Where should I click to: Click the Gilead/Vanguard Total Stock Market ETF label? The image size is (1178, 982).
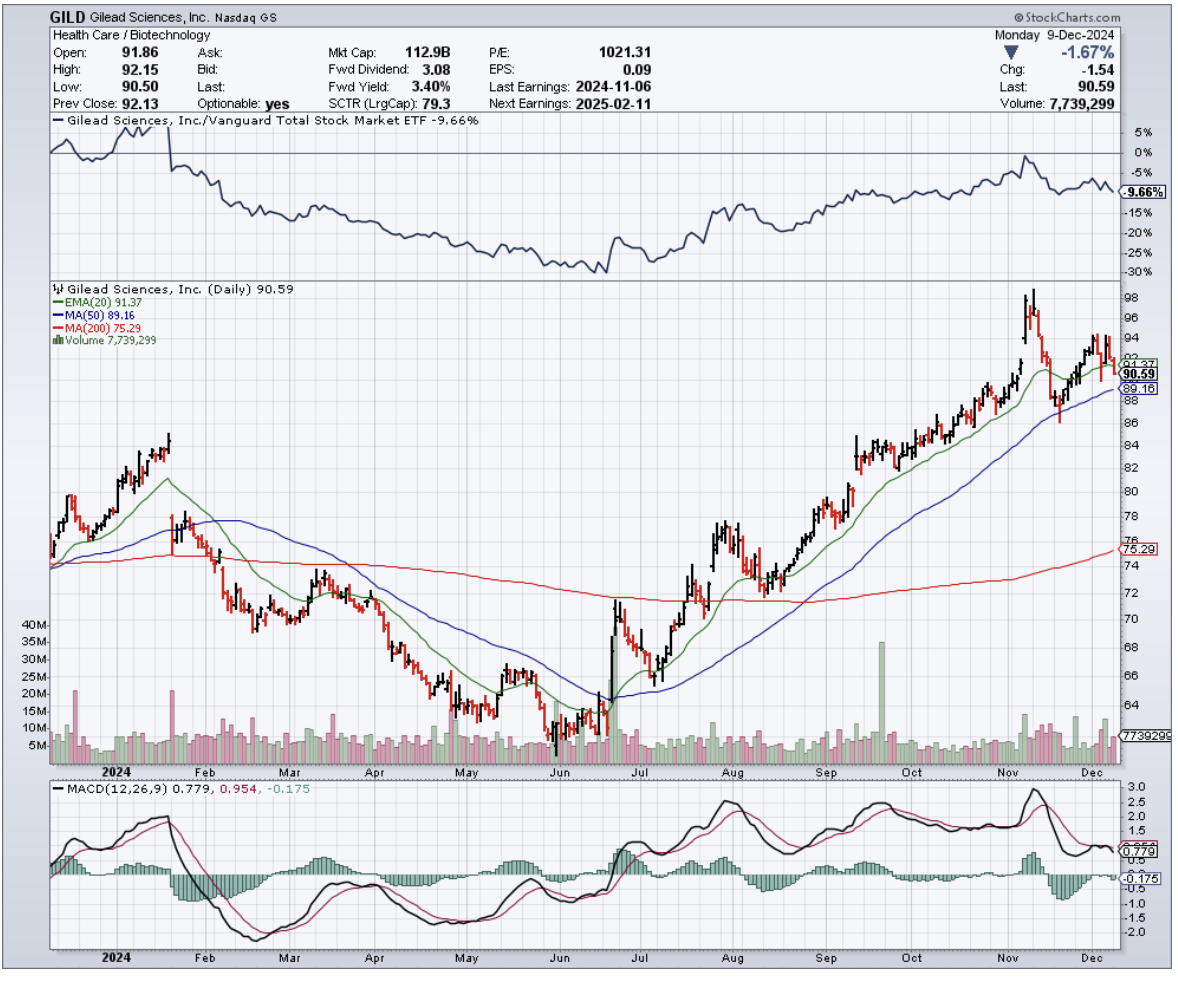271,120
